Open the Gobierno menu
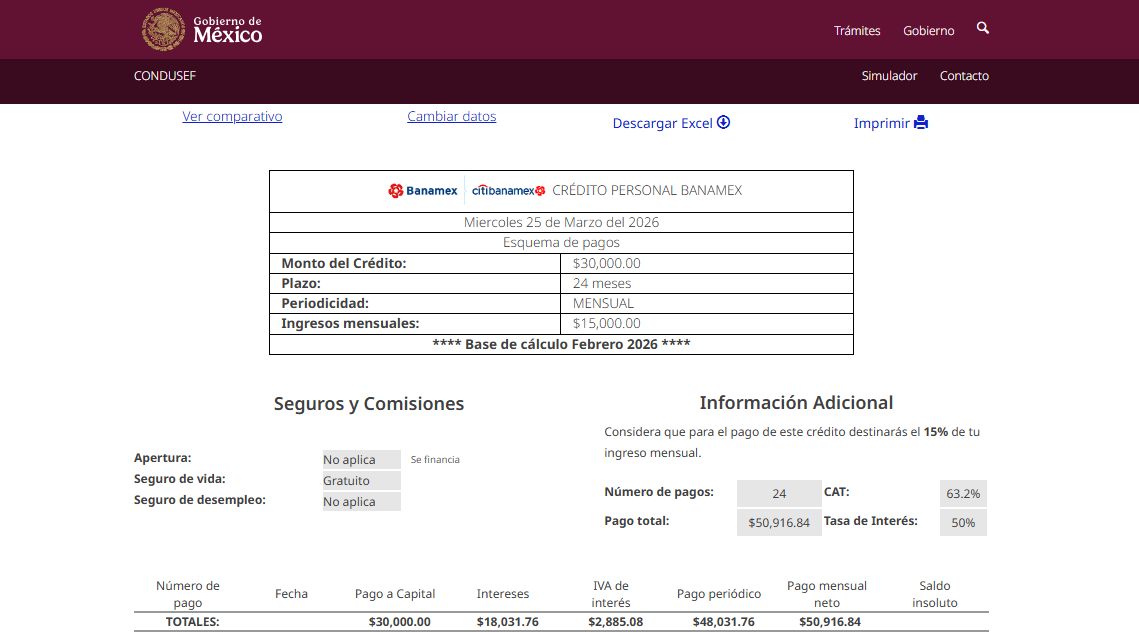This screenshot has height=632, width=1139. coord(928,31)
